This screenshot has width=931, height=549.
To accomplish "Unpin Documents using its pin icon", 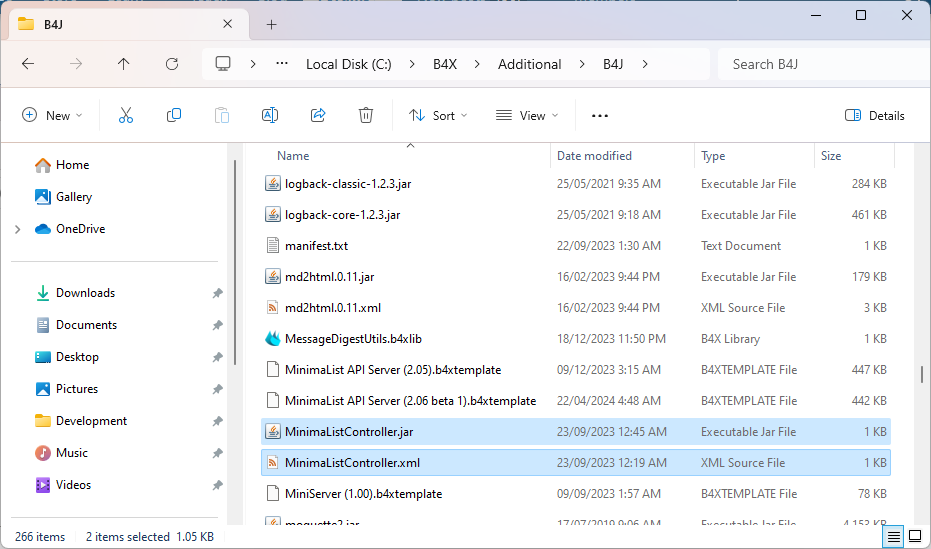I will click(x=217, y=325).
